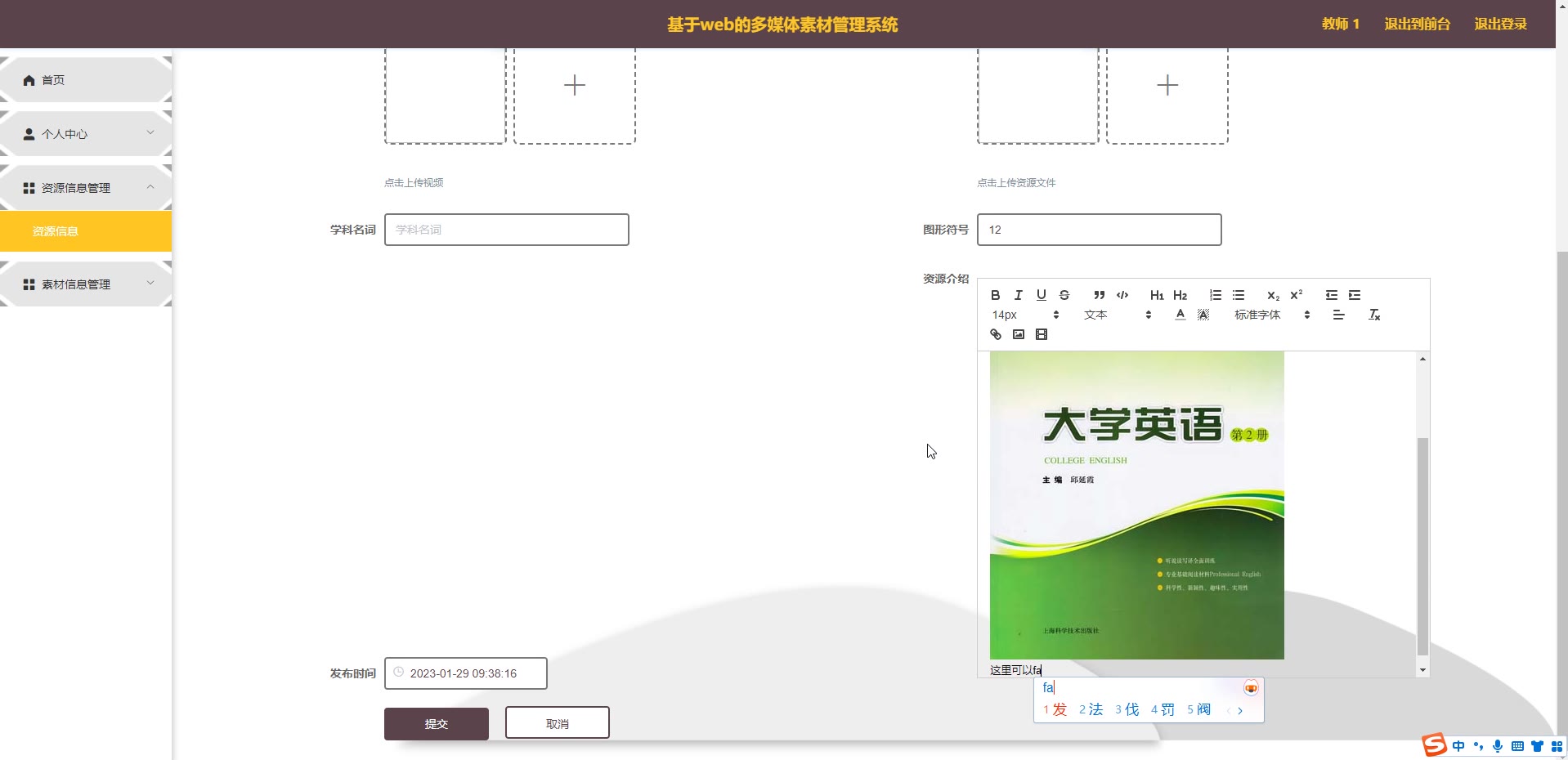
Task: Toggle bold formatting in the editor
Action: tap(995, 295)
